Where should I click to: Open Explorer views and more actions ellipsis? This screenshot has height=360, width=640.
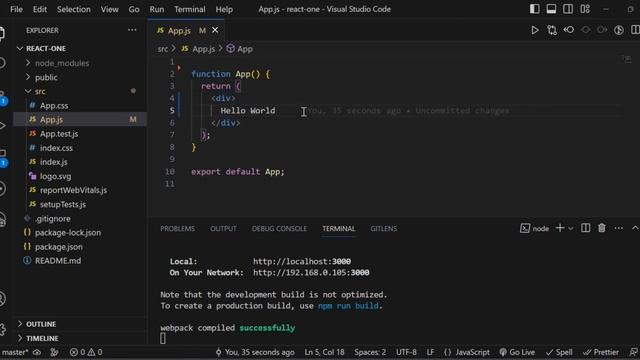pyautogui.click(x=132, y=30)
